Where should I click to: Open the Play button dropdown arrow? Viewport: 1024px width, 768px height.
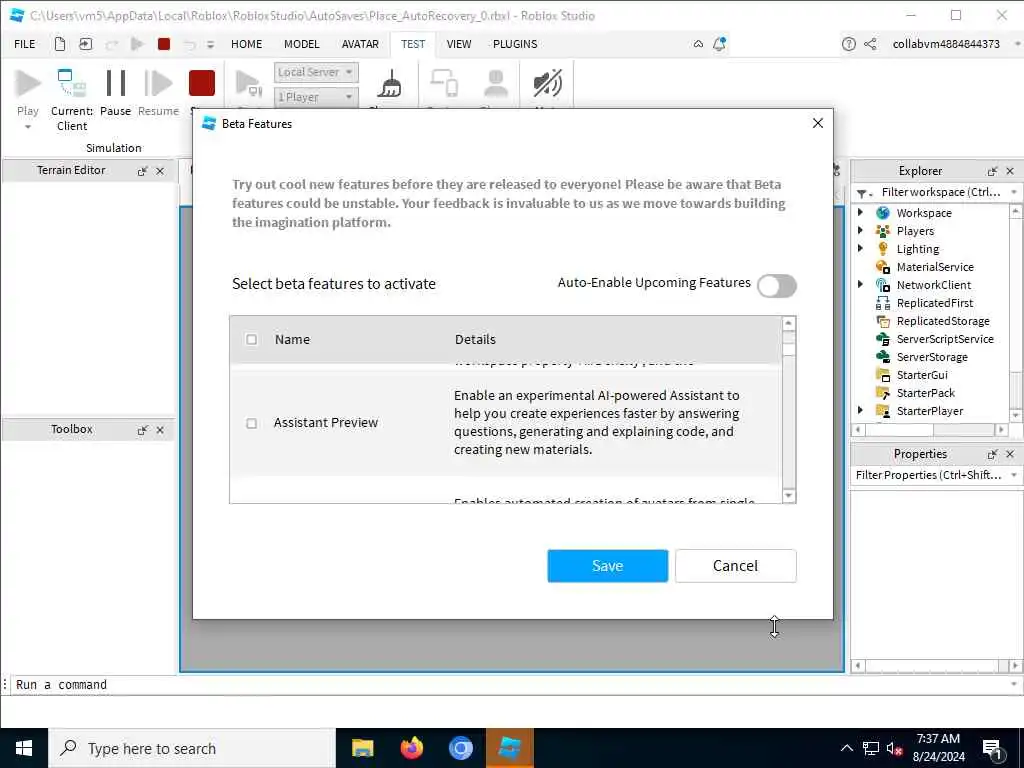27,127
